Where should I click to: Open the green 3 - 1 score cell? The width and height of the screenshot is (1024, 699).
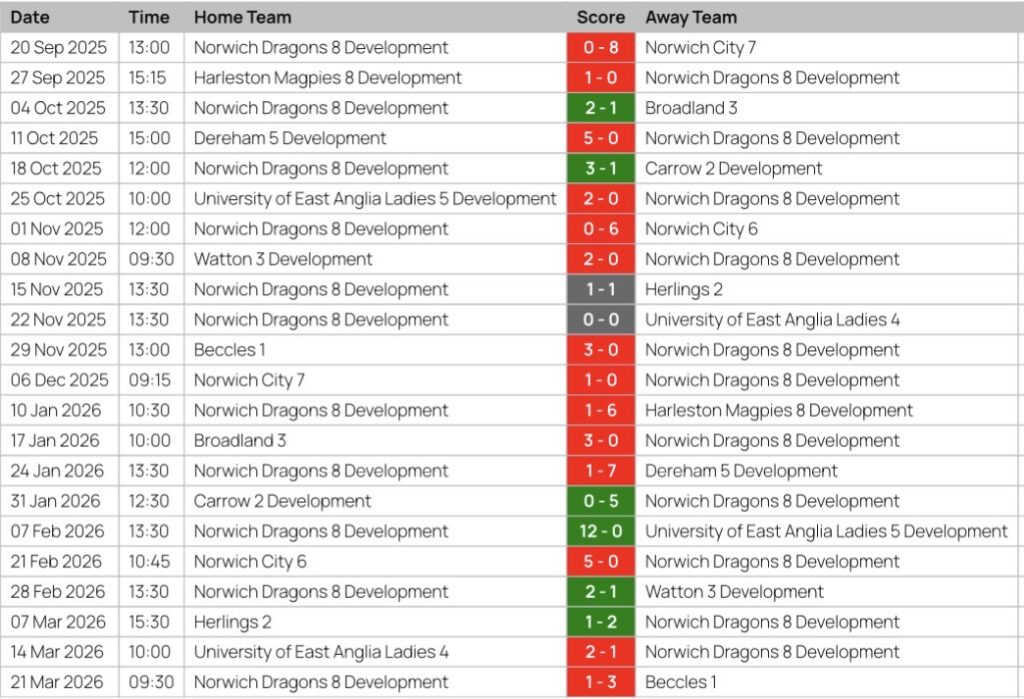600,169
